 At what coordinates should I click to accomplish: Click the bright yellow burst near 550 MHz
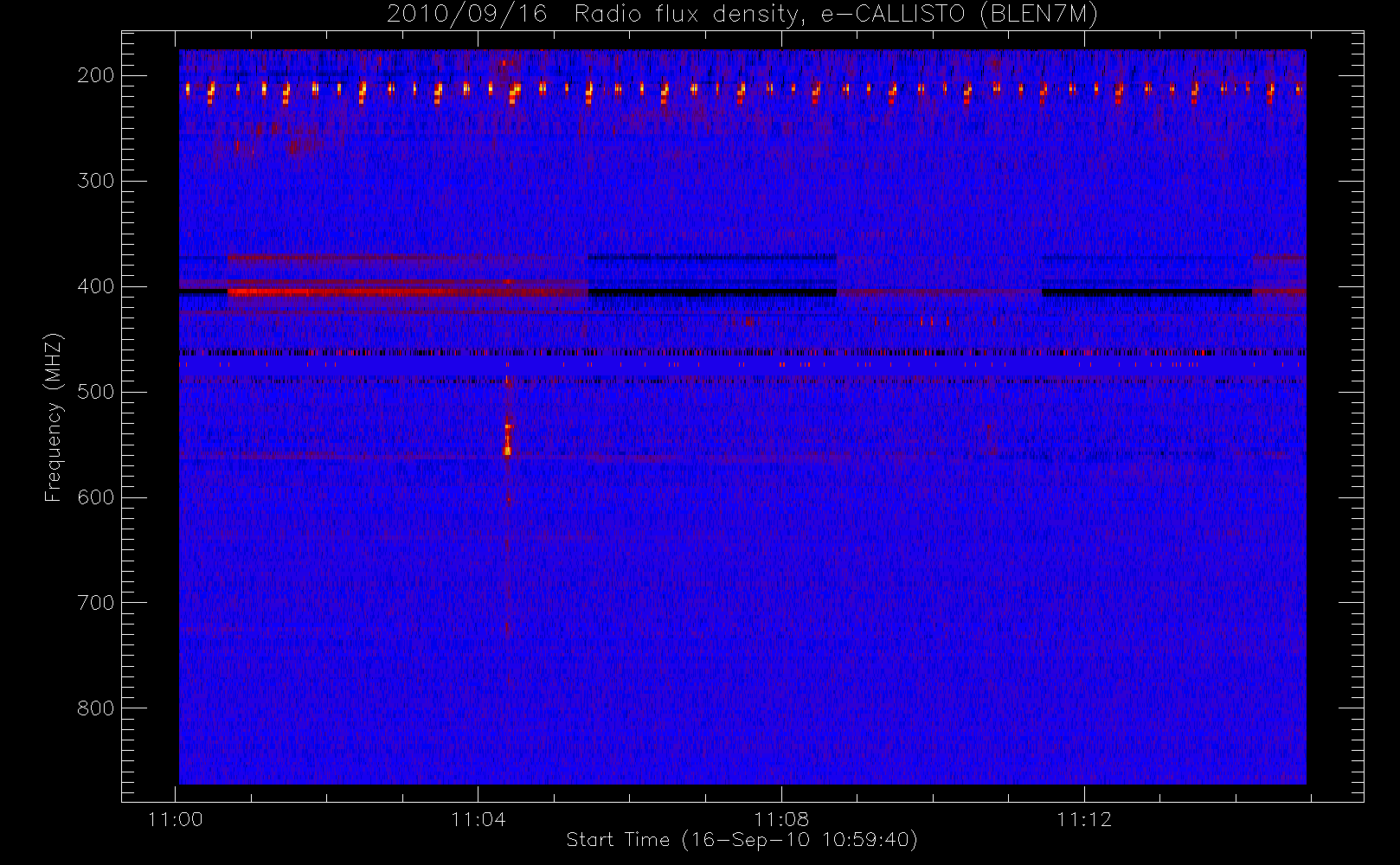pyautogui.click(x=508, y=440)
